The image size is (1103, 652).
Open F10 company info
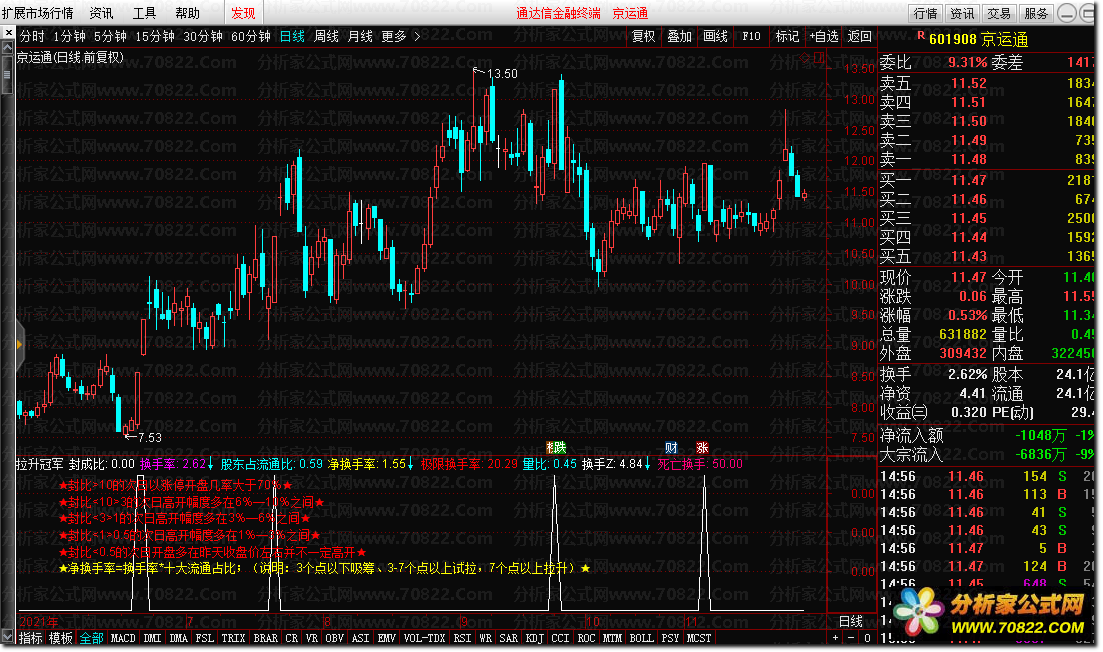pos(751,36)
